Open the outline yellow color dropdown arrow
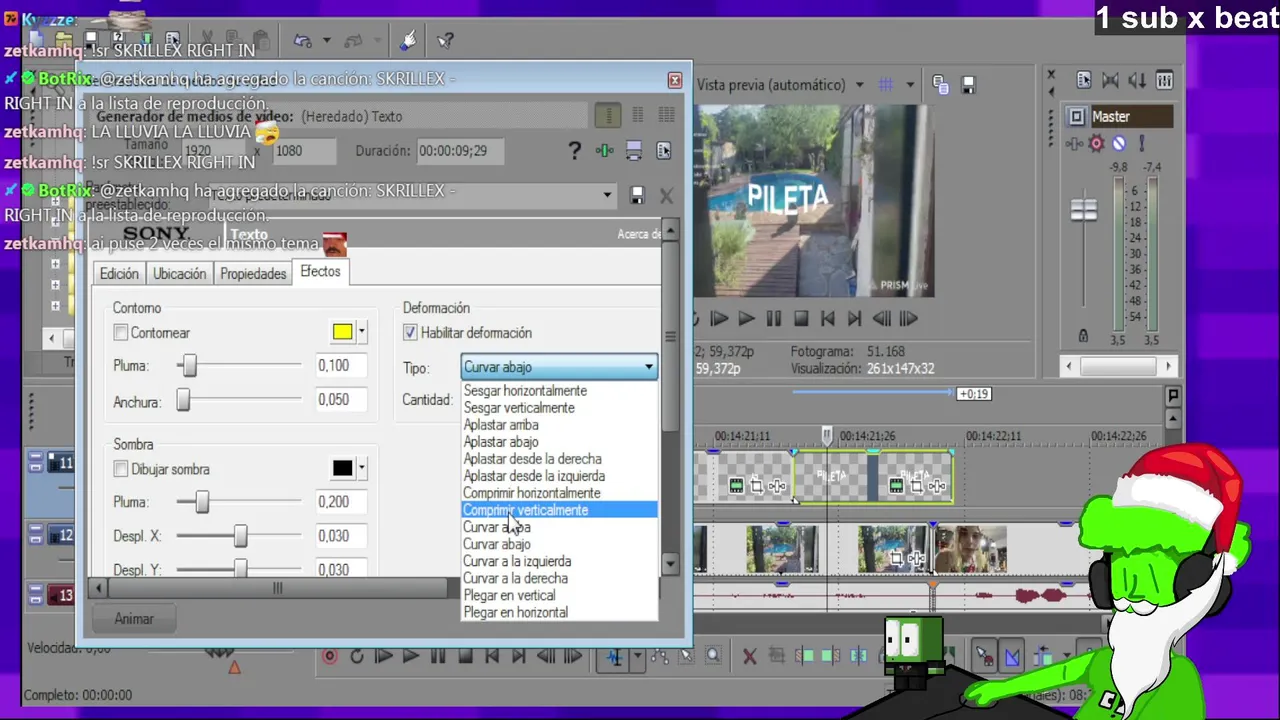The width and height of the screenshot is (1280, 720). tap(361, 332)
